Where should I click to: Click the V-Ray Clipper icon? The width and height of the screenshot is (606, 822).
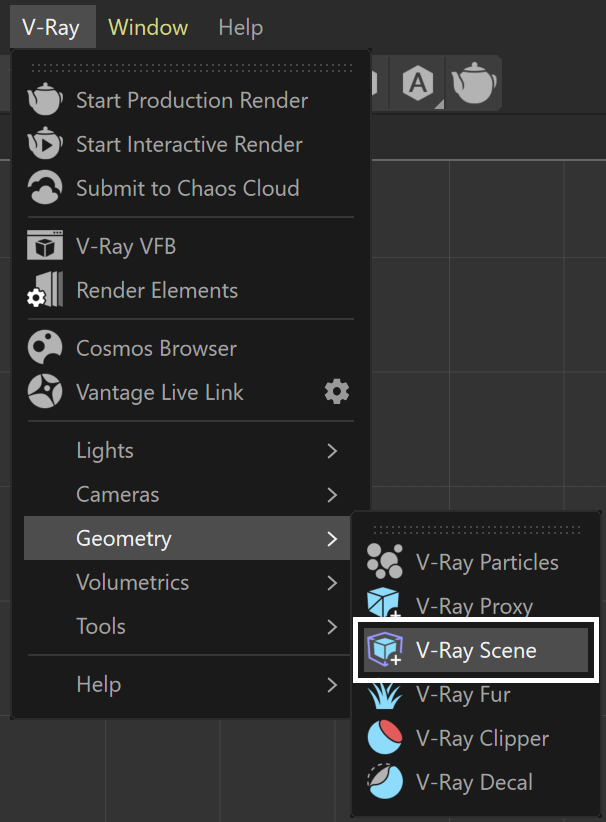[385, 738]
